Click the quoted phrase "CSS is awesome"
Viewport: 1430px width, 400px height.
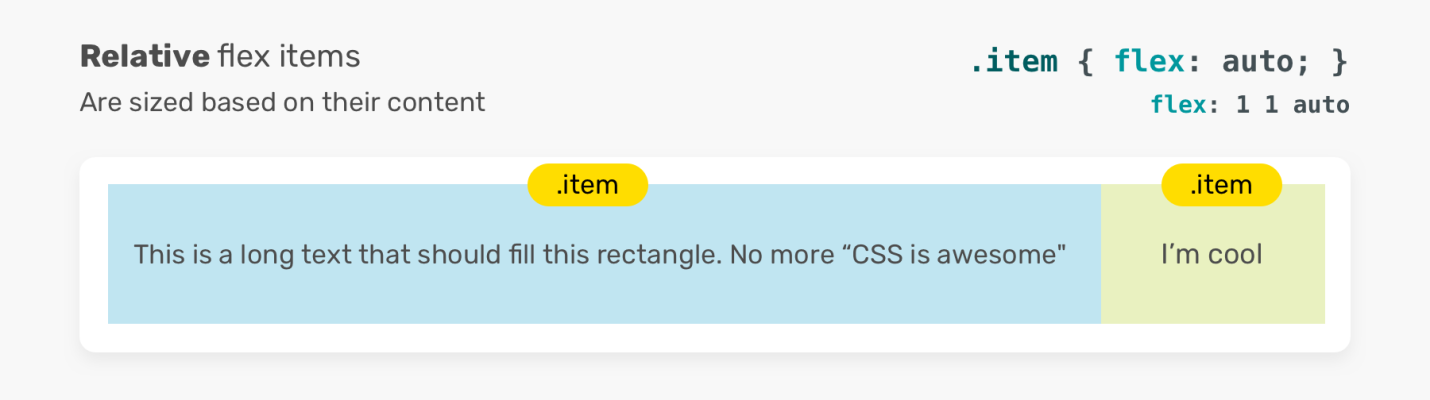tap(960, 255)
